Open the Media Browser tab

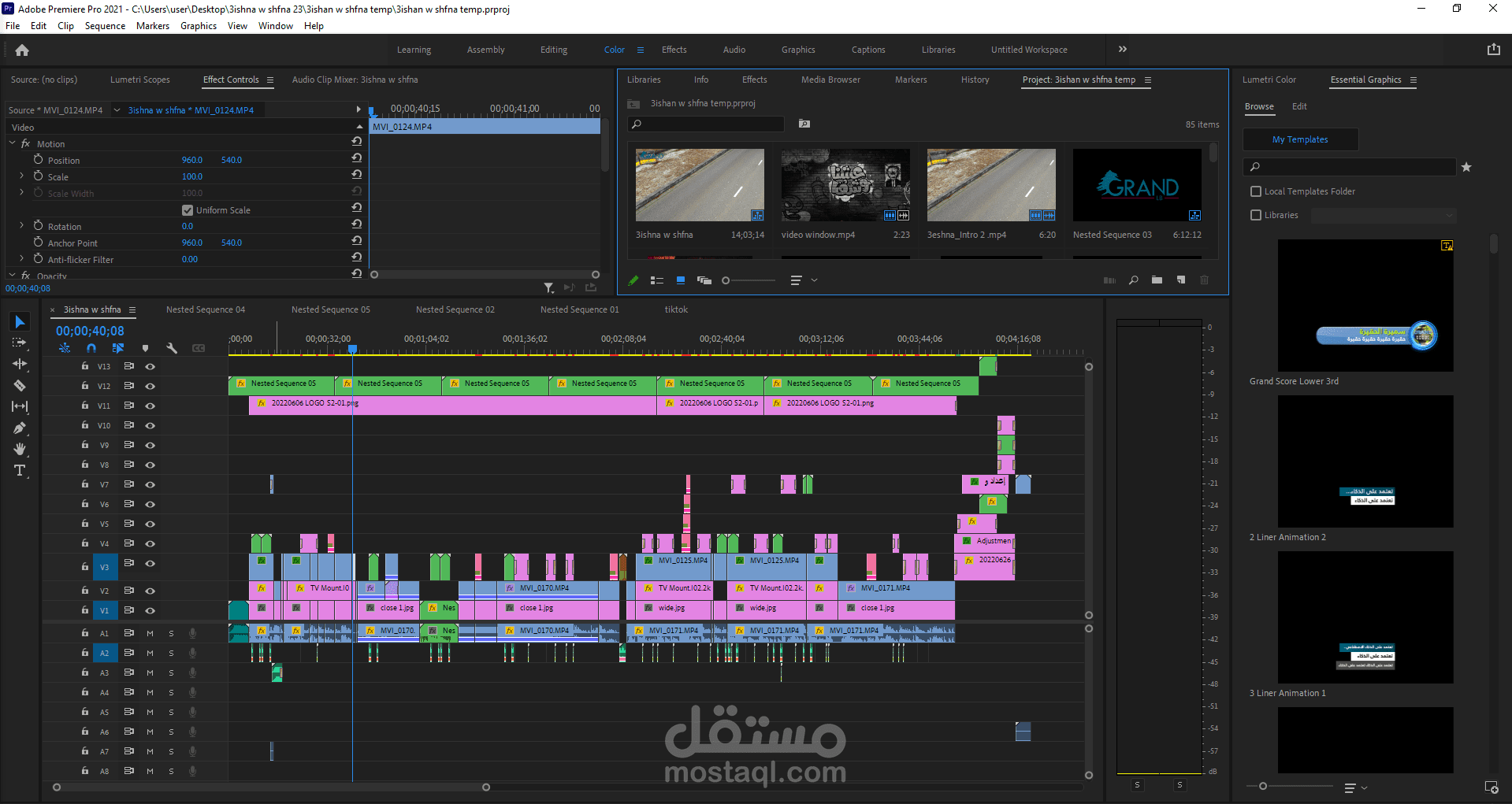(x=830, y=80)
